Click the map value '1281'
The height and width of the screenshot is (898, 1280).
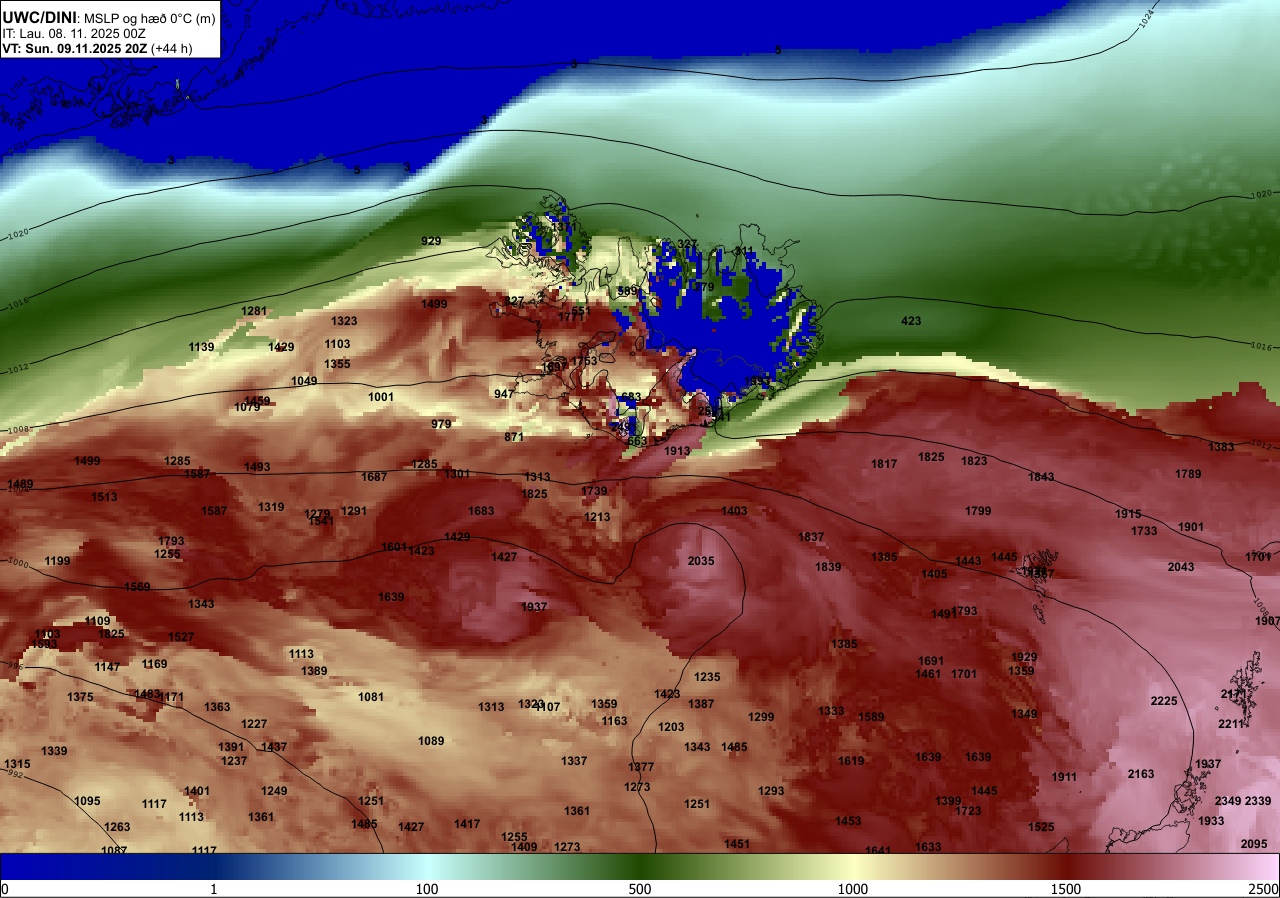pos(254,311)
